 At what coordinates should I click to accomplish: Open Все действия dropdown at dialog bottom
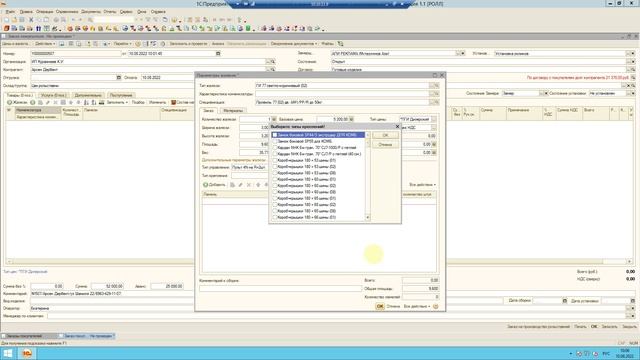[x=417, y=306]
